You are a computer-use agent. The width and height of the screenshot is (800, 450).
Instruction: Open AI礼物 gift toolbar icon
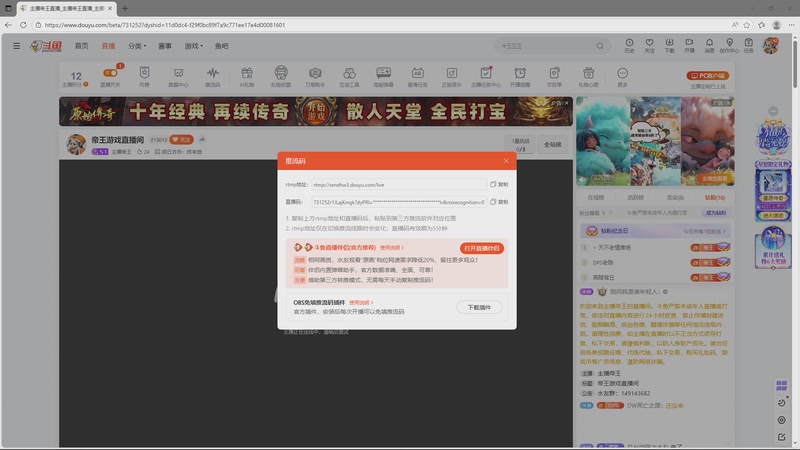pos(247,77)
